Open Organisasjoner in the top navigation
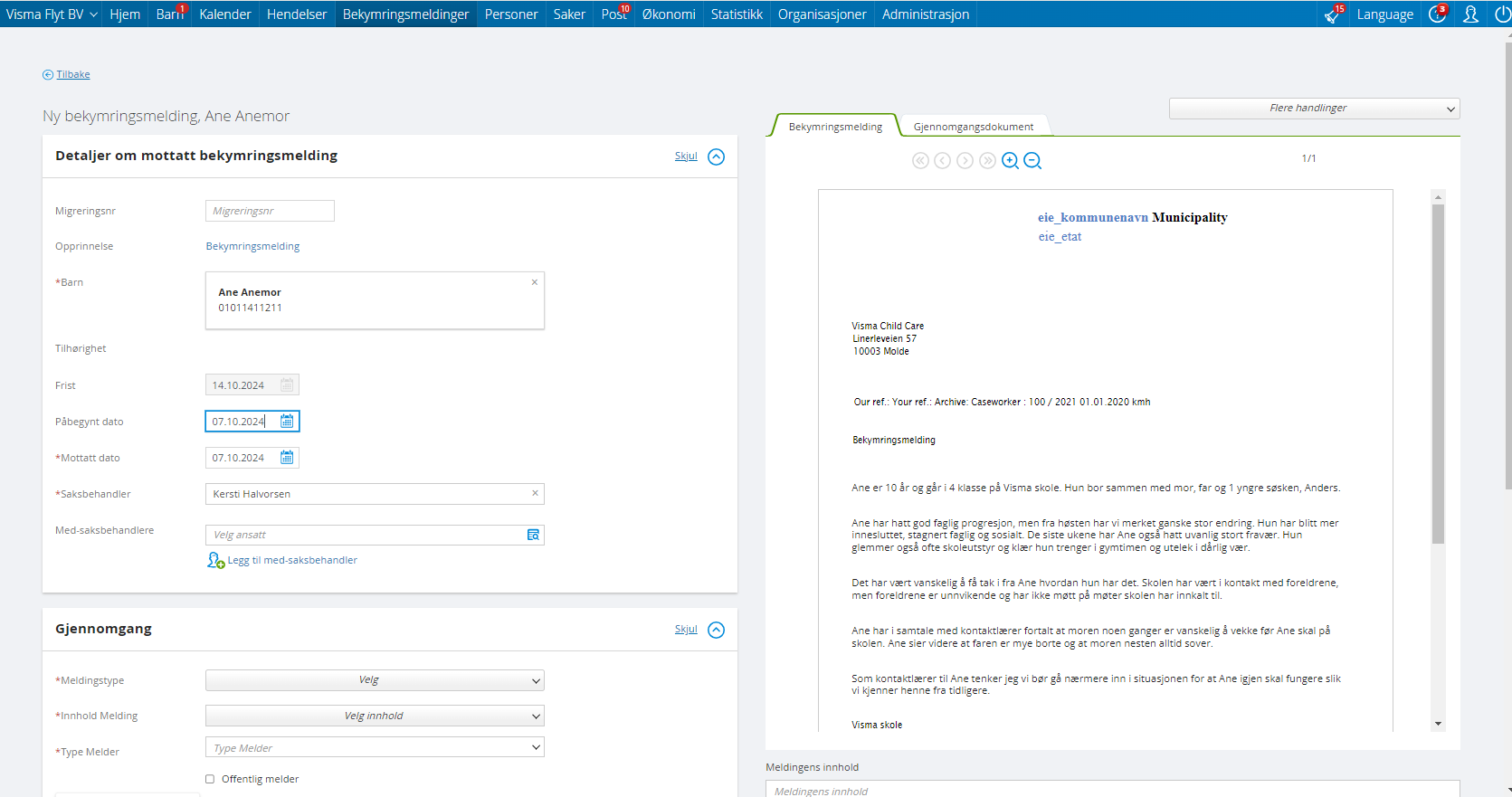This screenshot has width=1512, height=797. pyautogui.click(x=822, y=14)
